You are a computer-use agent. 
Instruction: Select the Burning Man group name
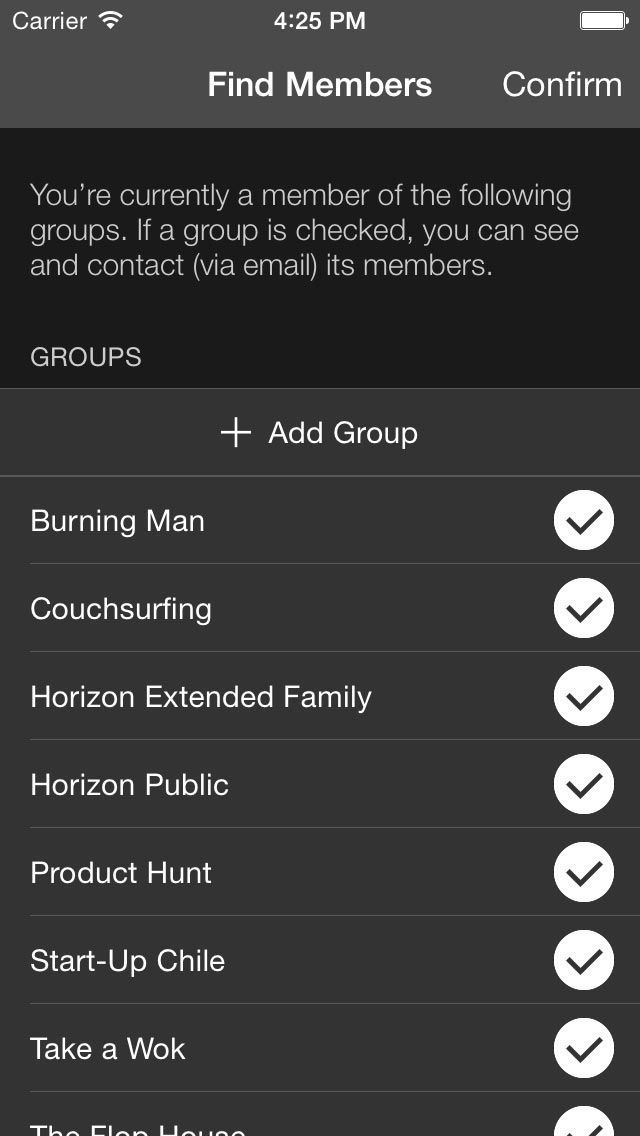click(x=117, y=522)
